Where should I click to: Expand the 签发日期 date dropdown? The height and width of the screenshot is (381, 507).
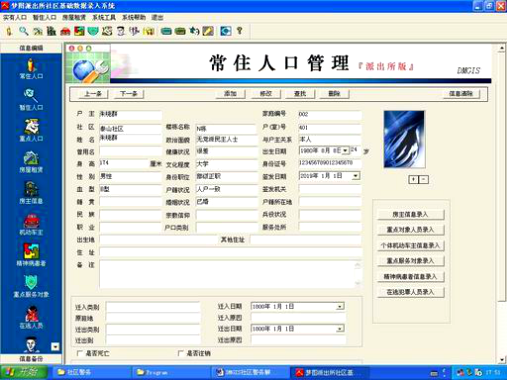coord(356,176)
